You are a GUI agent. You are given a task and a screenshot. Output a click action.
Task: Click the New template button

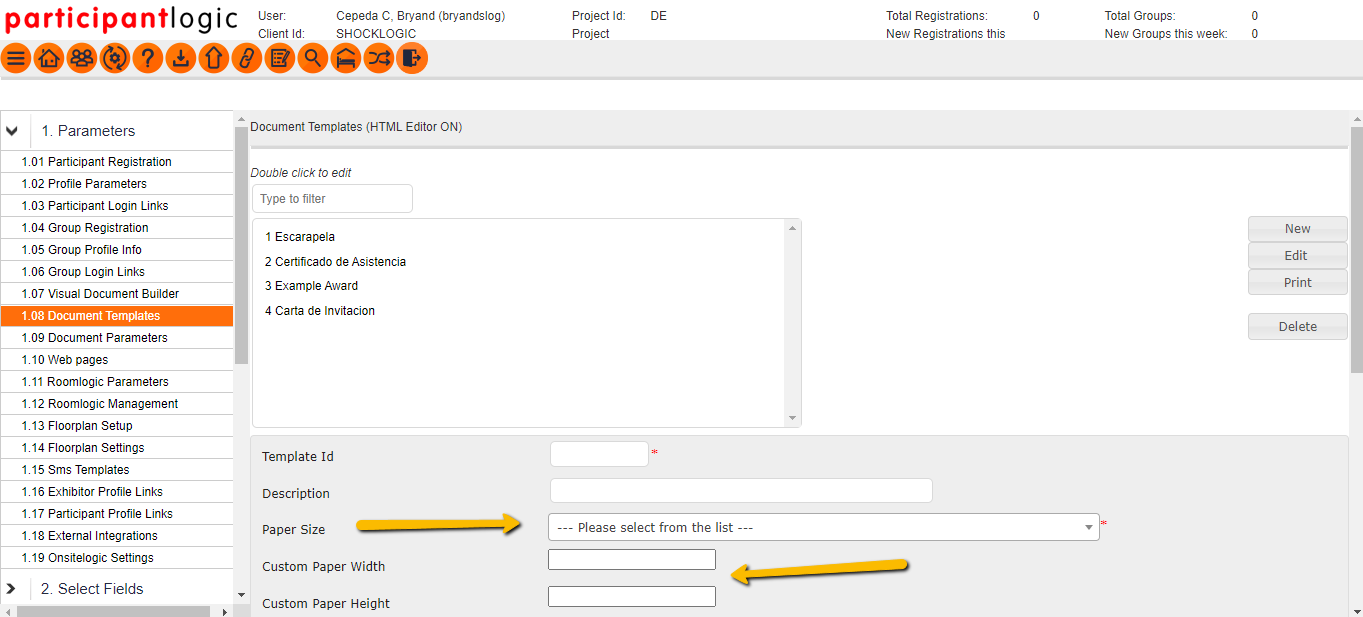[x=1298, y=229]
